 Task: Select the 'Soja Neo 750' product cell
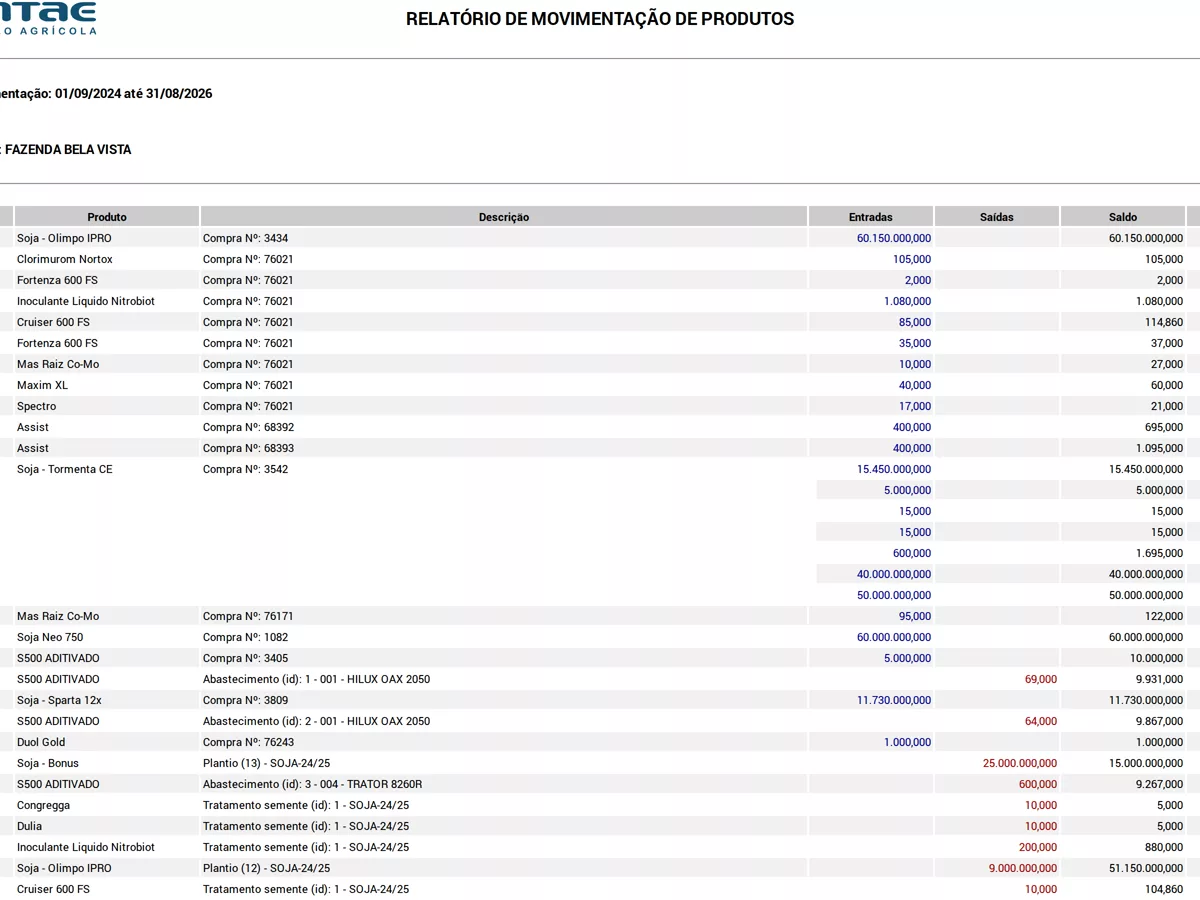(x=50, y=637)
